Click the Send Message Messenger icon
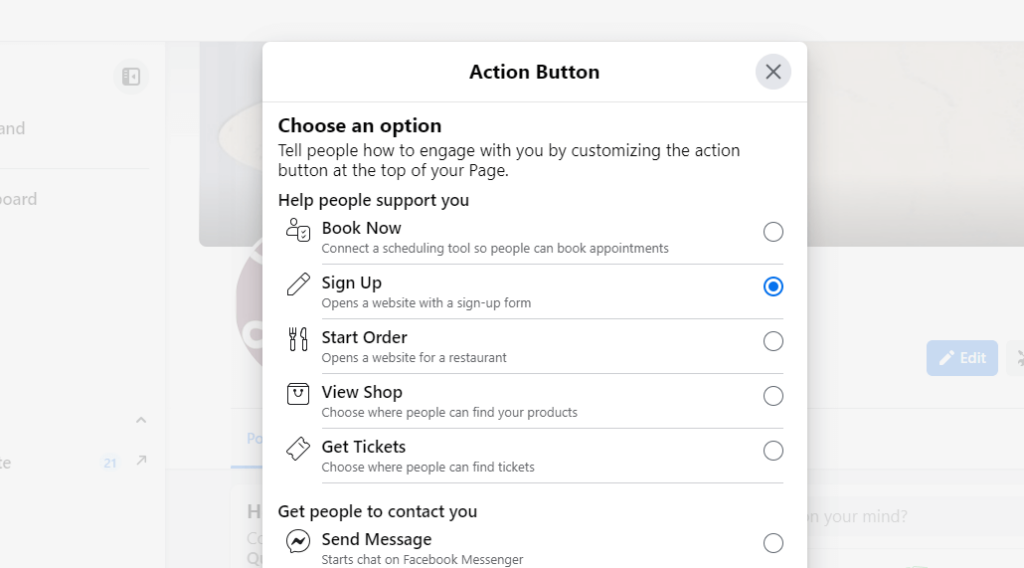Screen dimensions: 1024x568 click(298, 542)
